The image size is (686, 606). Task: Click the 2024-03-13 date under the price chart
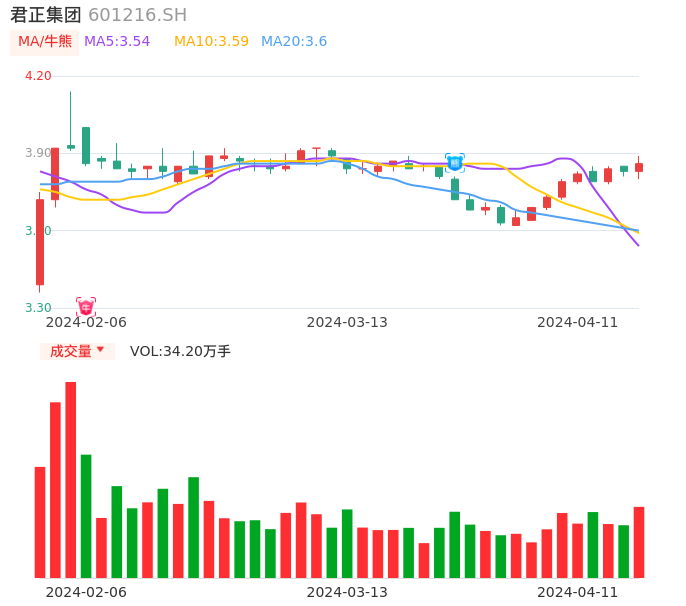[347, 322]
